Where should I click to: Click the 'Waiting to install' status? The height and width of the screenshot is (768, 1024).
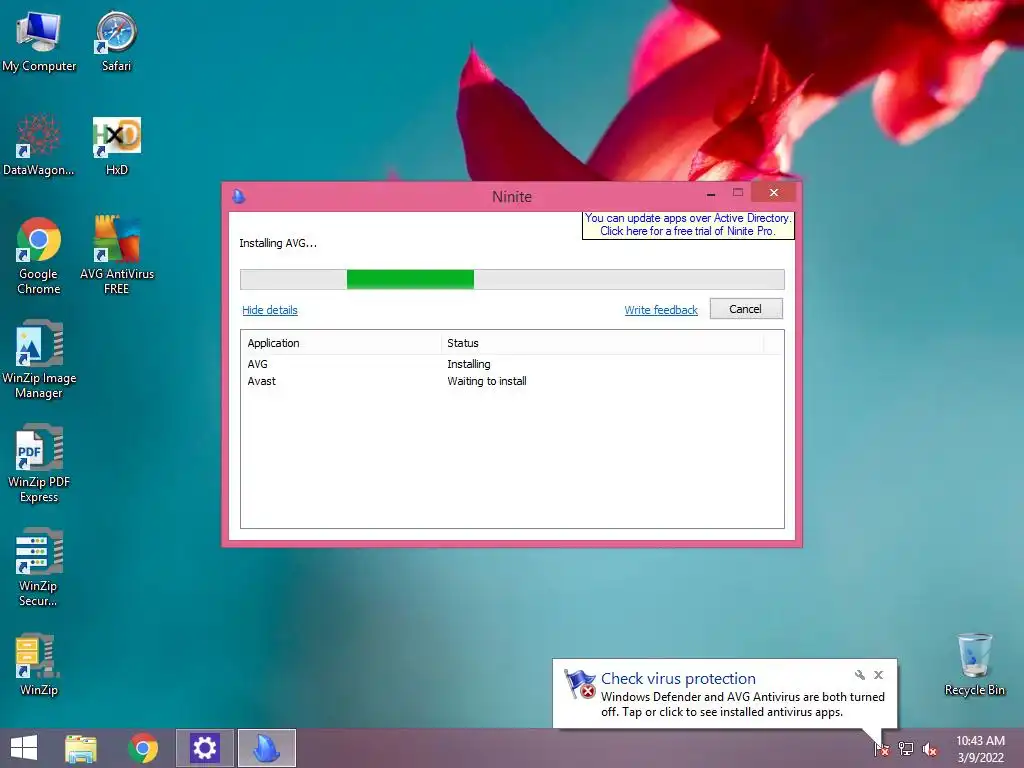point(487,381)
